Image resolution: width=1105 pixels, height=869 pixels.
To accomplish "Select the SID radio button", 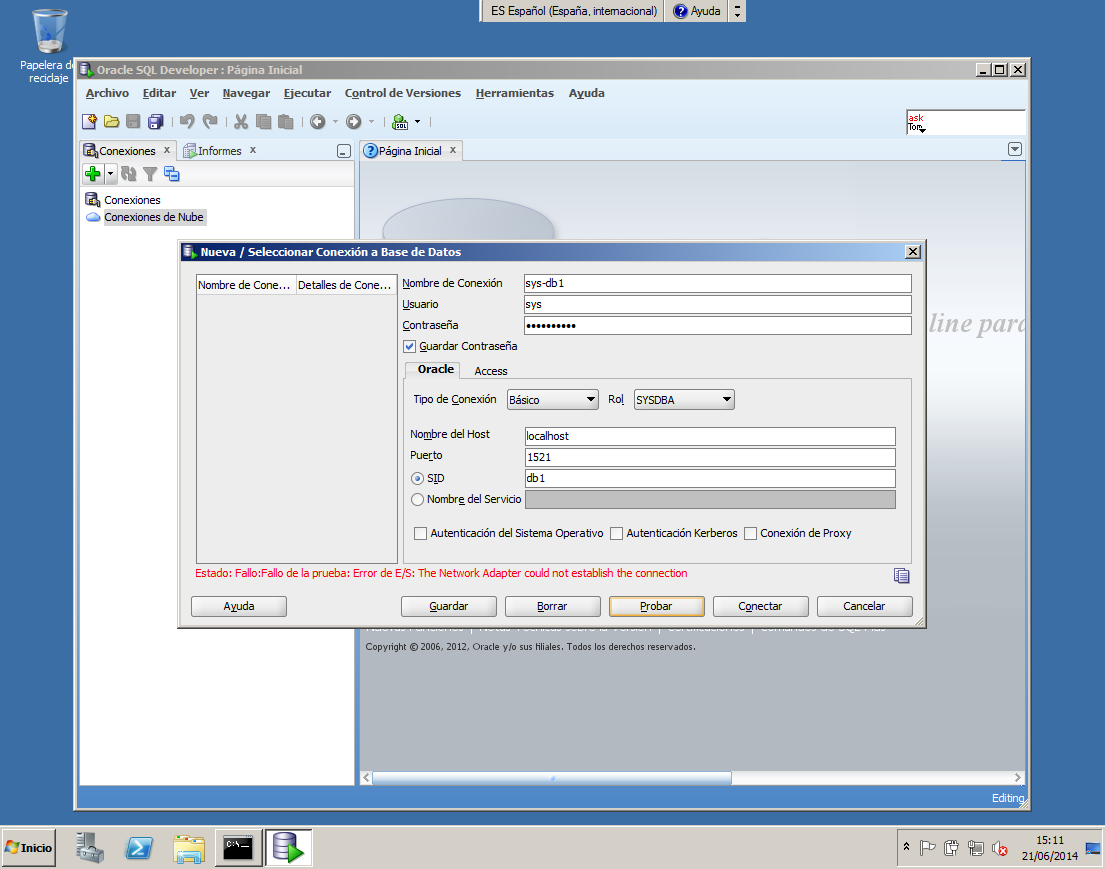I will pos(417,479).
